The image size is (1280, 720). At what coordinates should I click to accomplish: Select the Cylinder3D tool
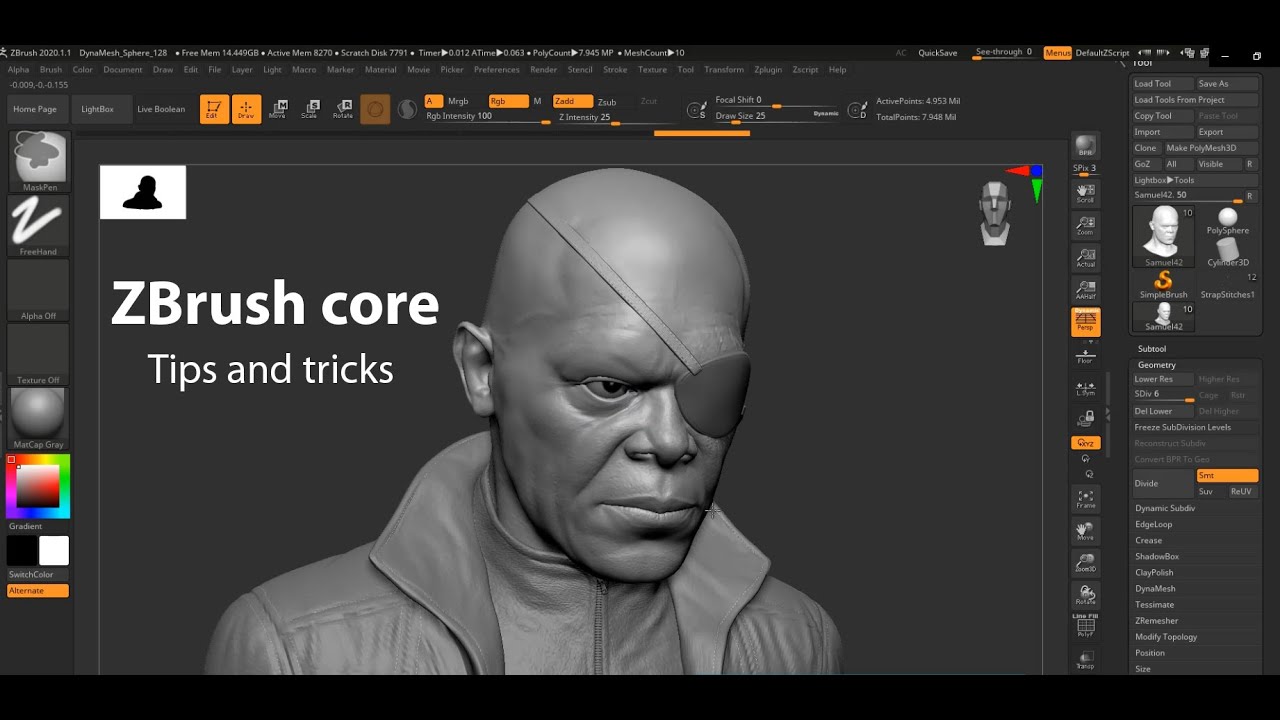click(x=1228, y=252)
